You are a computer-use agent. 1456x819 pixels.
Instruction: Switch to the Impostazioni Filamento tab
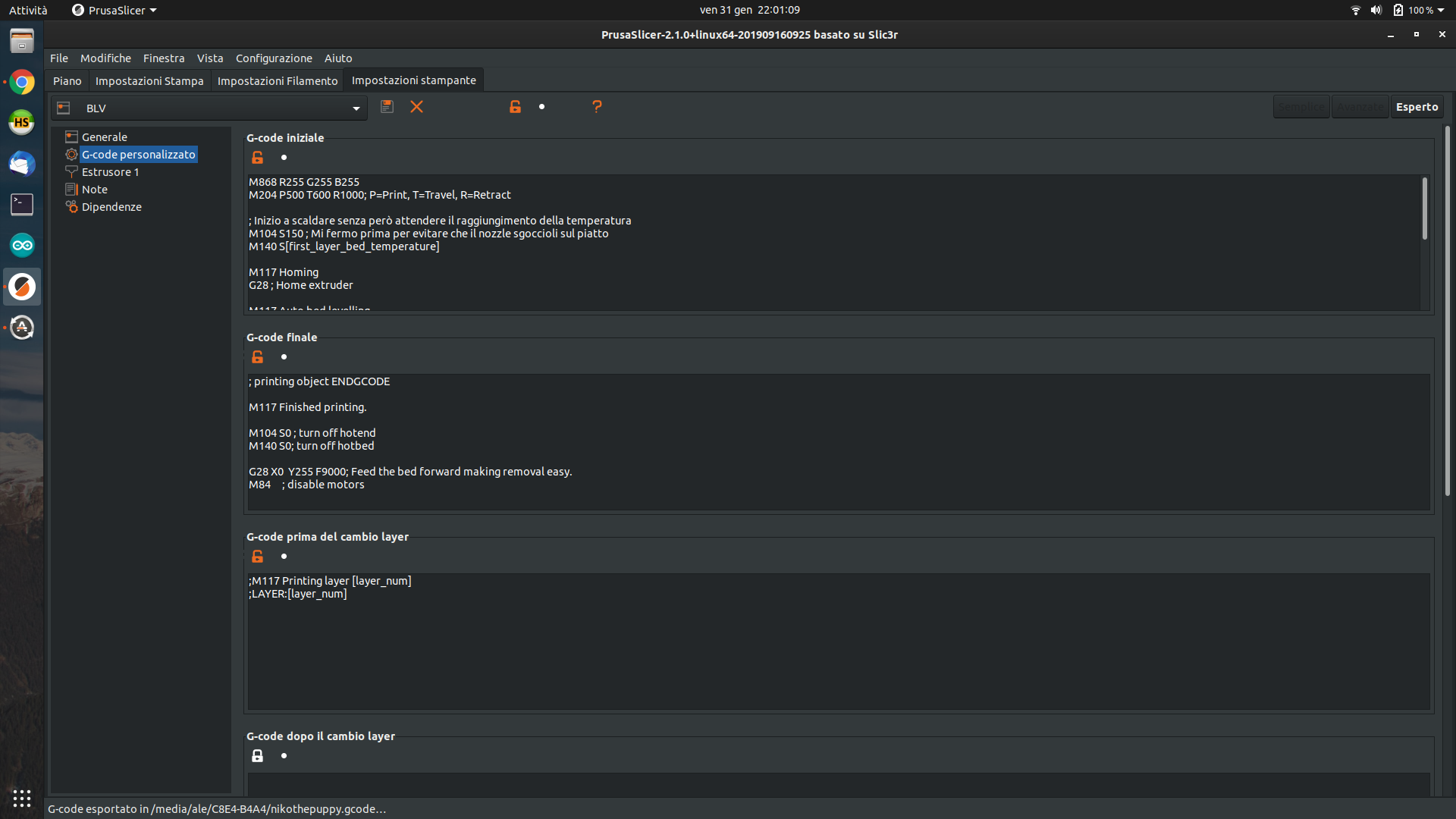click(278, 80)
